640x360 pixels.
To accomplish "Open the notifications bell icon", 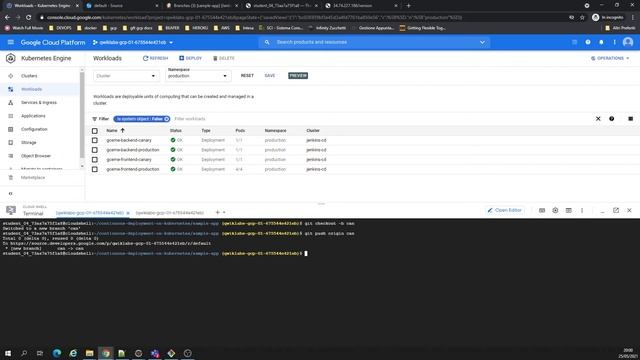I will click(x=601, y=42).
